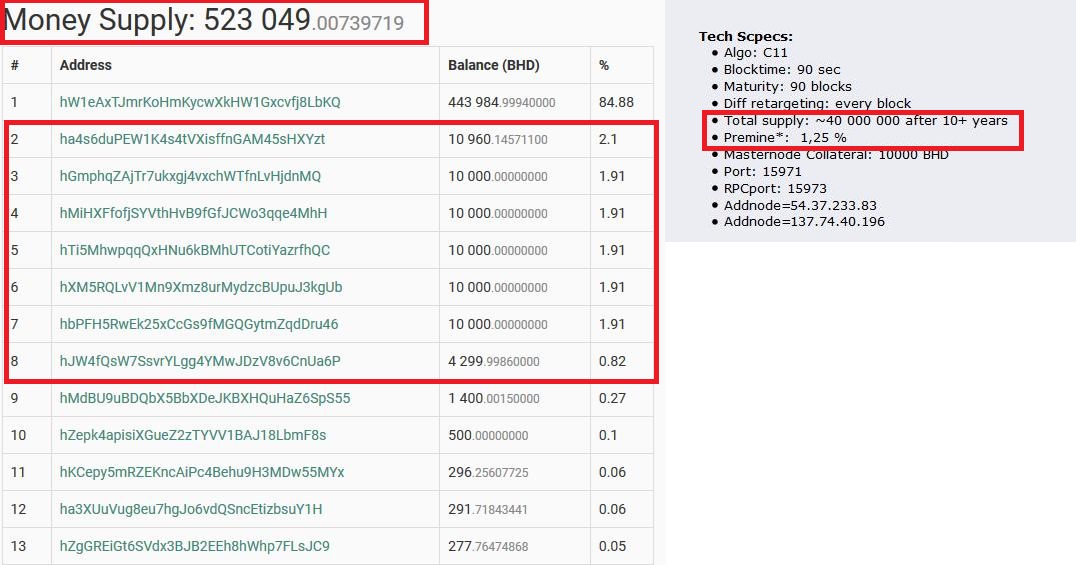Select the Blocktime: 90 sec line
Screen dimensions: 1077x565
[782, 70]
